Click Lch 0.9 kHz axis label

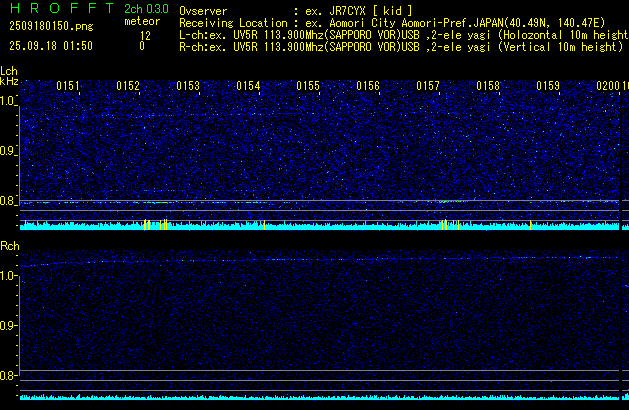pos(7,151)
